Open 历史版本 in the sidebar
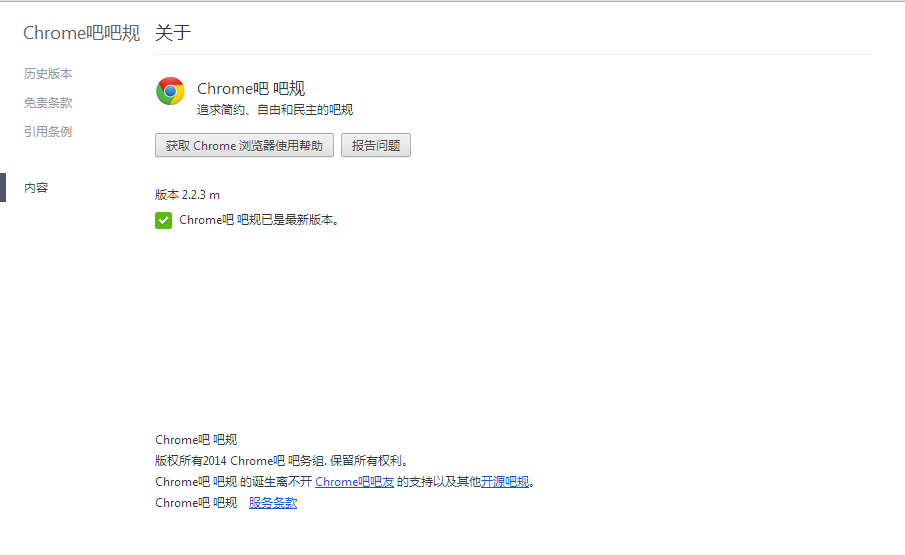Image resolution: width=905 pixels, height=555 pixels. (48, 74)
